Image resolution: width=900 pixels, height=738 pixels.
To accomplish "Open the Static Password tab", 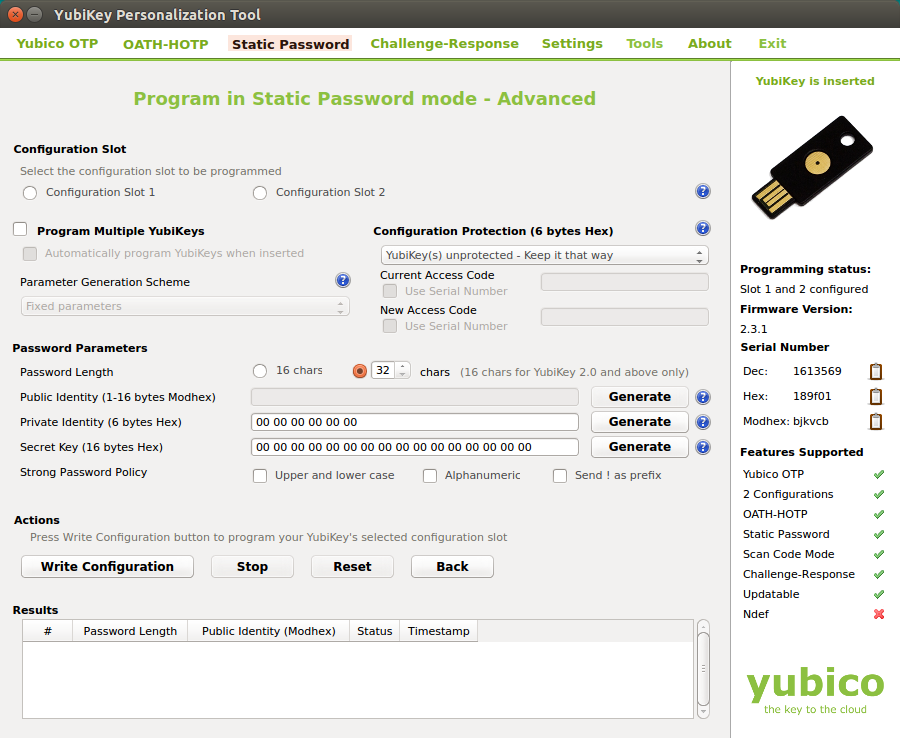I will [290, 44].
